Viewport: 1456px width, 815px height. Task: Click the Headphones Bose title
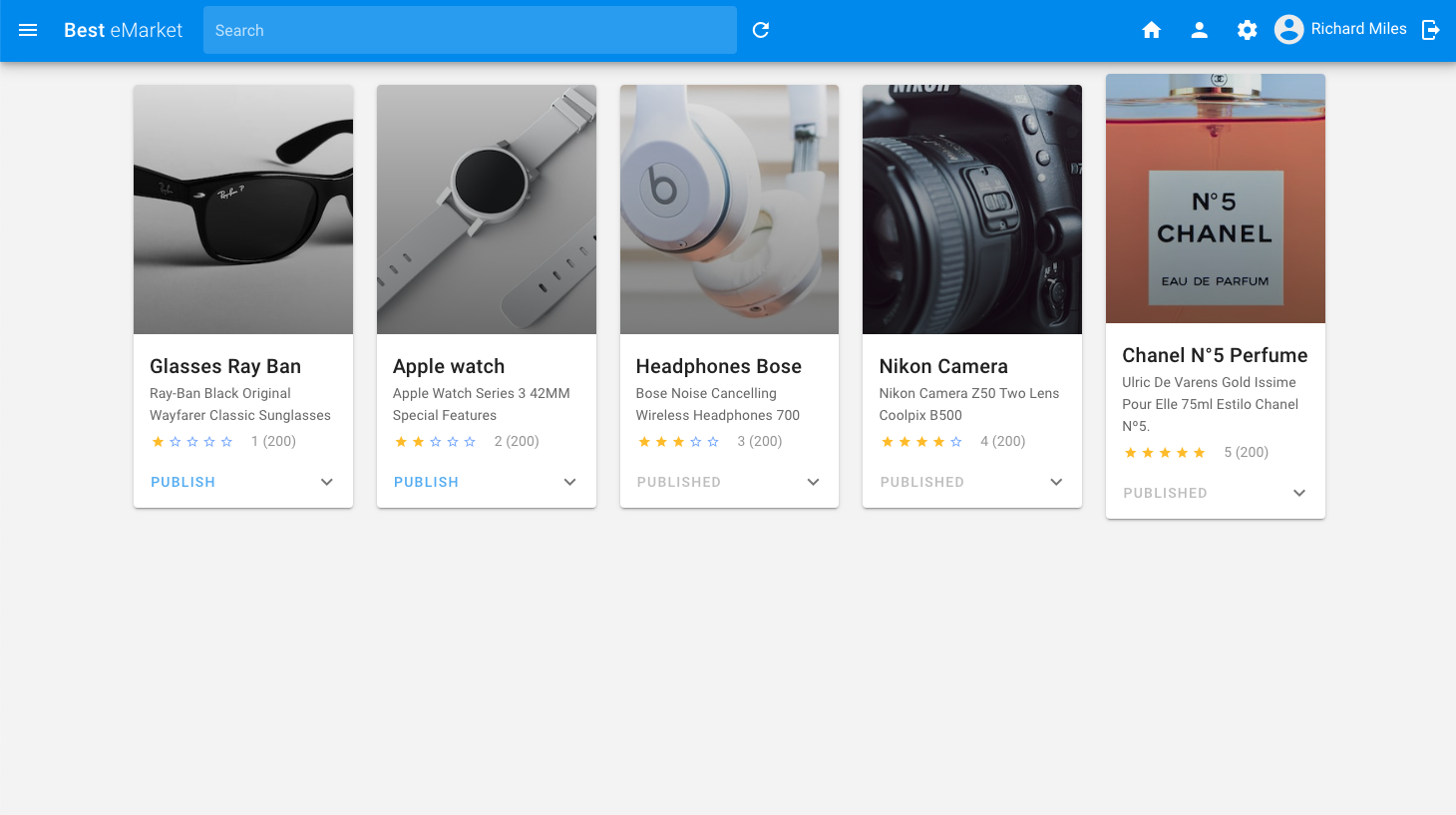click(x=719, y=366)
